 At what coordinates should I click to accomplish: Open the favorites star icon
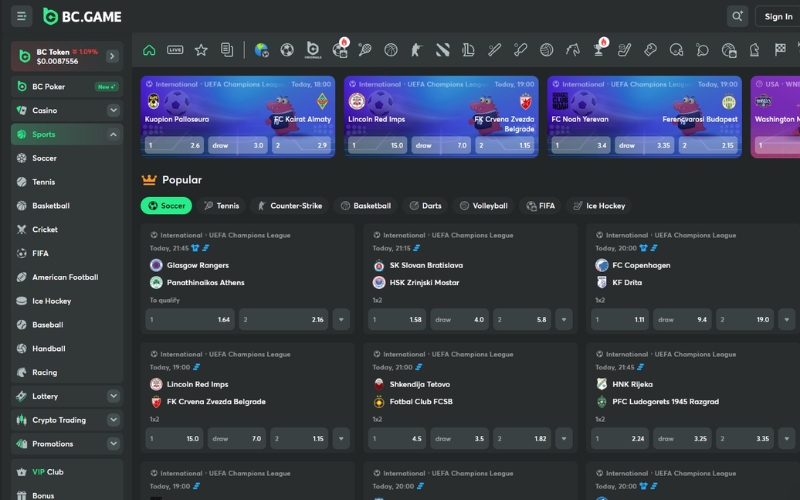[x=201, y=50]
